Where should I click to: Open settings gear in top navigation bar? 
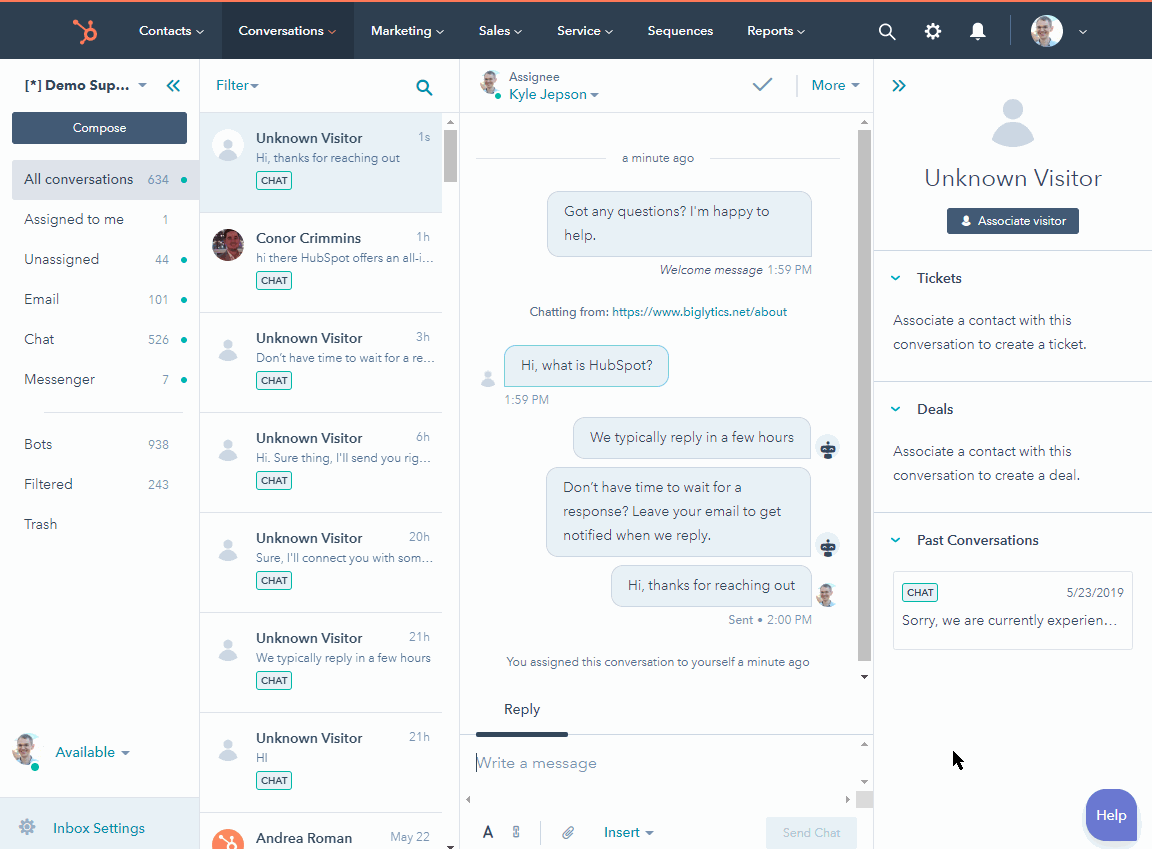click(x=933, y=31)
